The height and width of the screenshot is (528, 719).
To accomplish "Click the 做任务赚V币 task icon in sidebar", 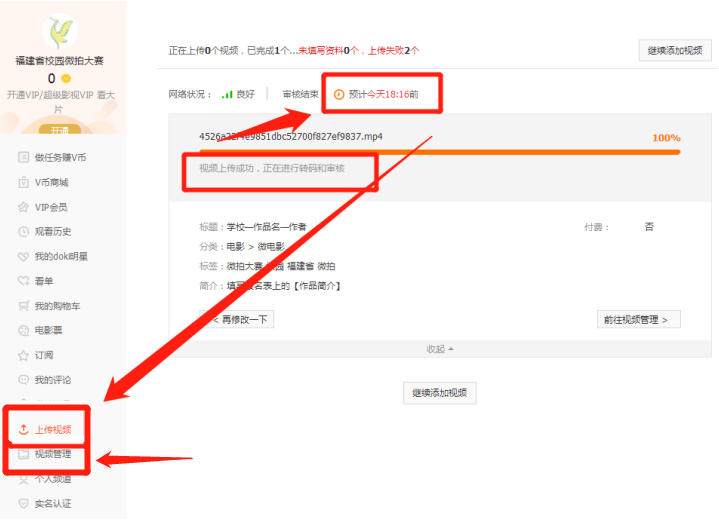I will click(x=24, y=158).
